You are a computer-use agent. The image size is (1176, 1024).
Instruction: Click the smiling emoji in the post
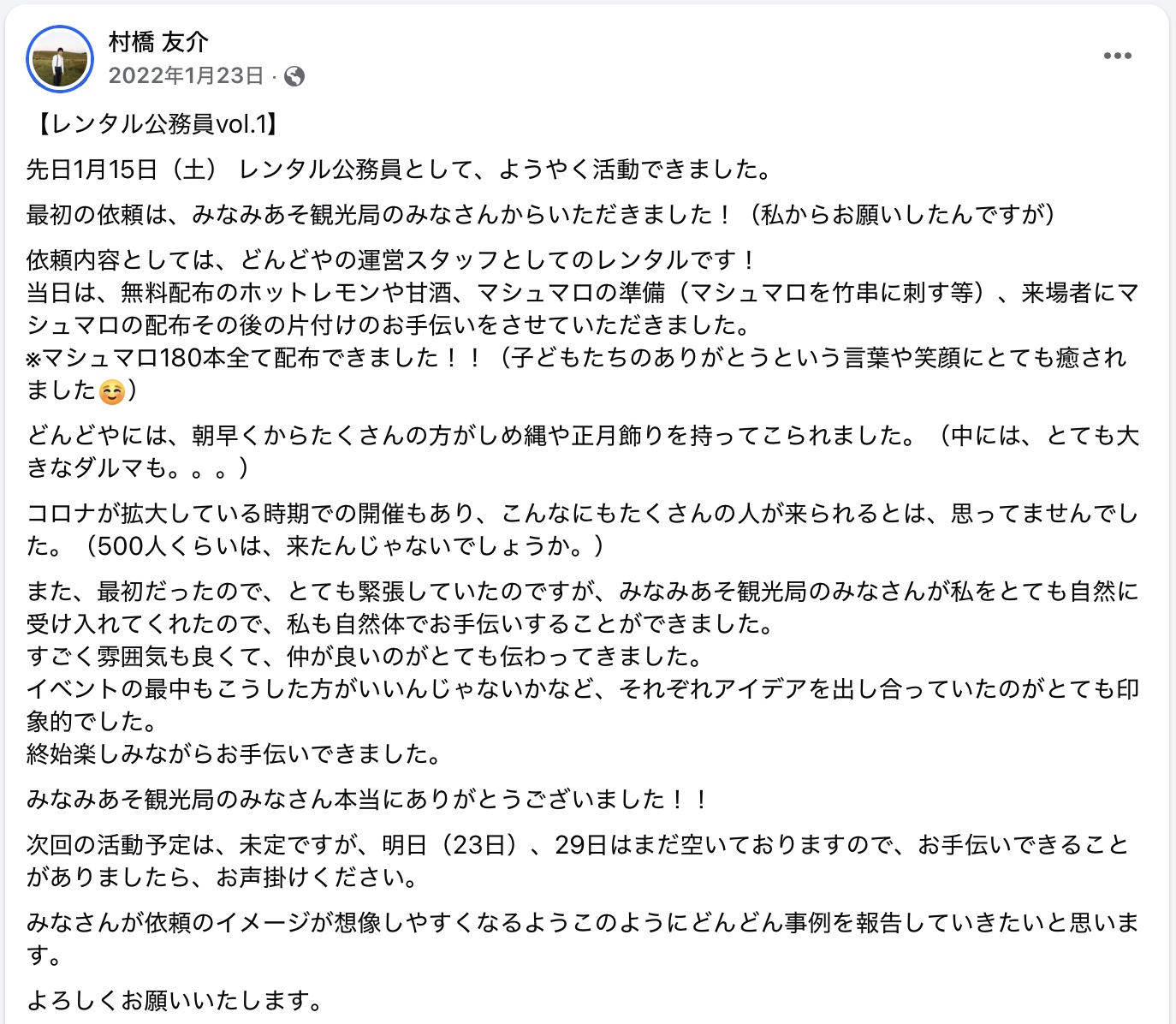coord(112,392)
